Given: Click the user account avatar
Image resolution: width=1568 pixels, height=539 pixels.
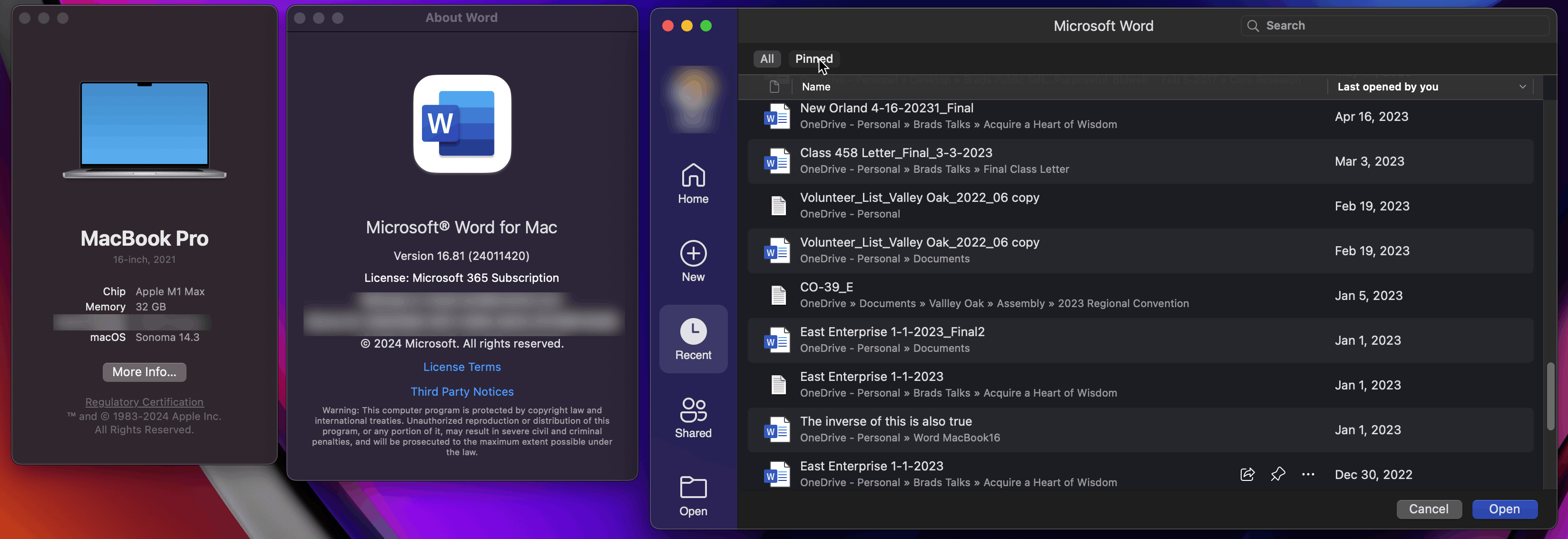Looking at the screenshot, I should point(693,98).
